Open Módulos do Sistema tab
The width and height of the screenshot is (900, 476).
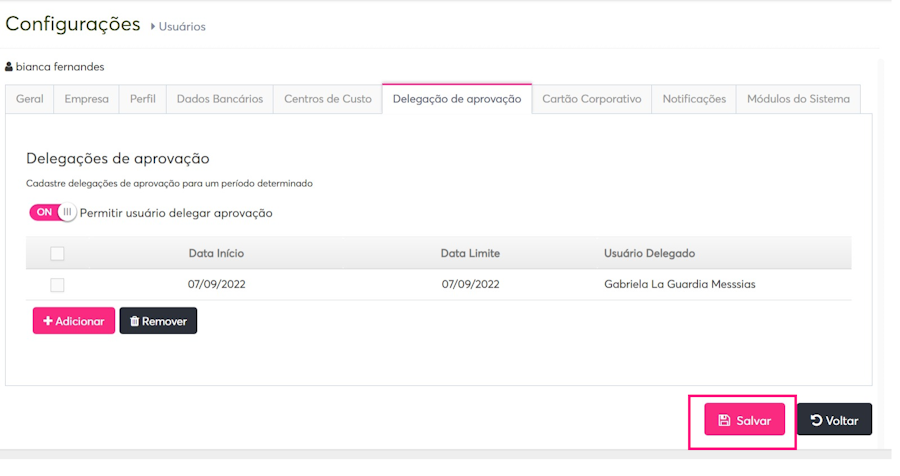tap(798, 99)
